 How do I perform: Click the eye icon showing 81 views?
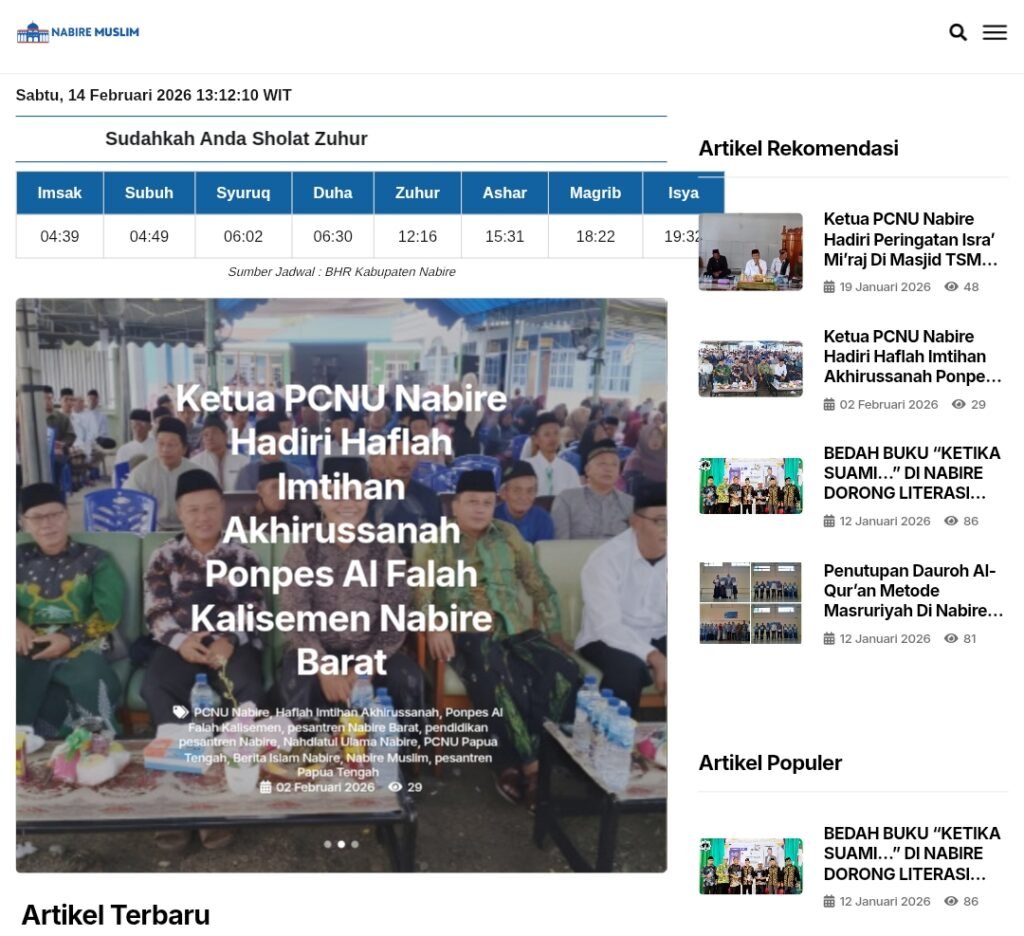(951, 638)
